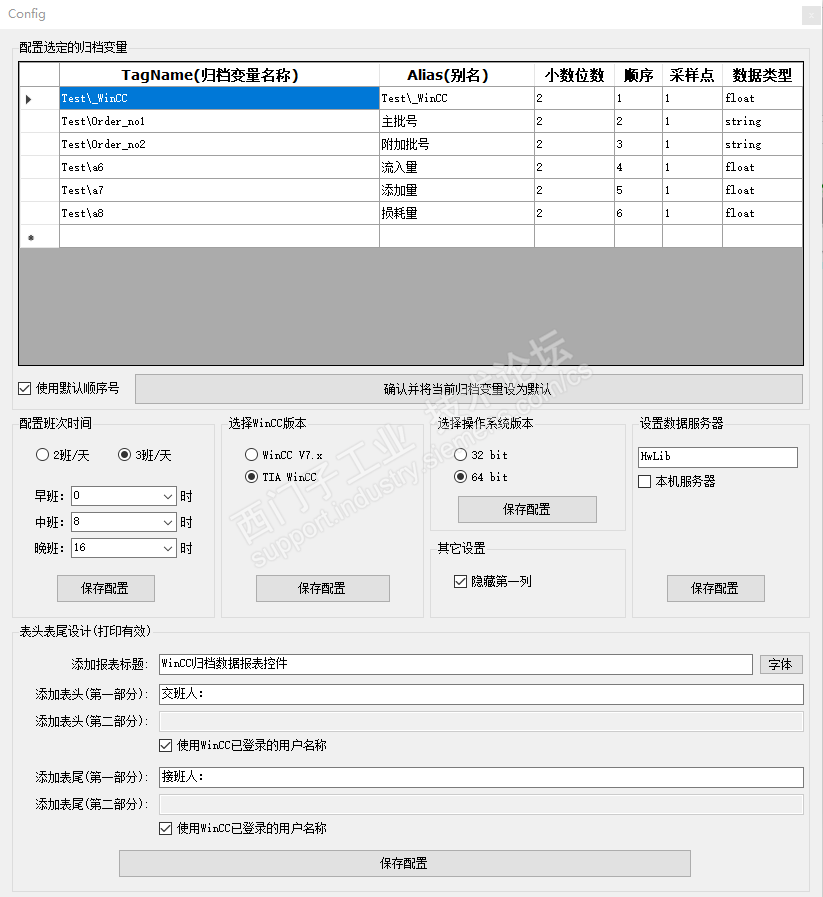823x897 pixels.
Task: Toggle the 隐藏第一列 checkbox
Action: point(460,582)
